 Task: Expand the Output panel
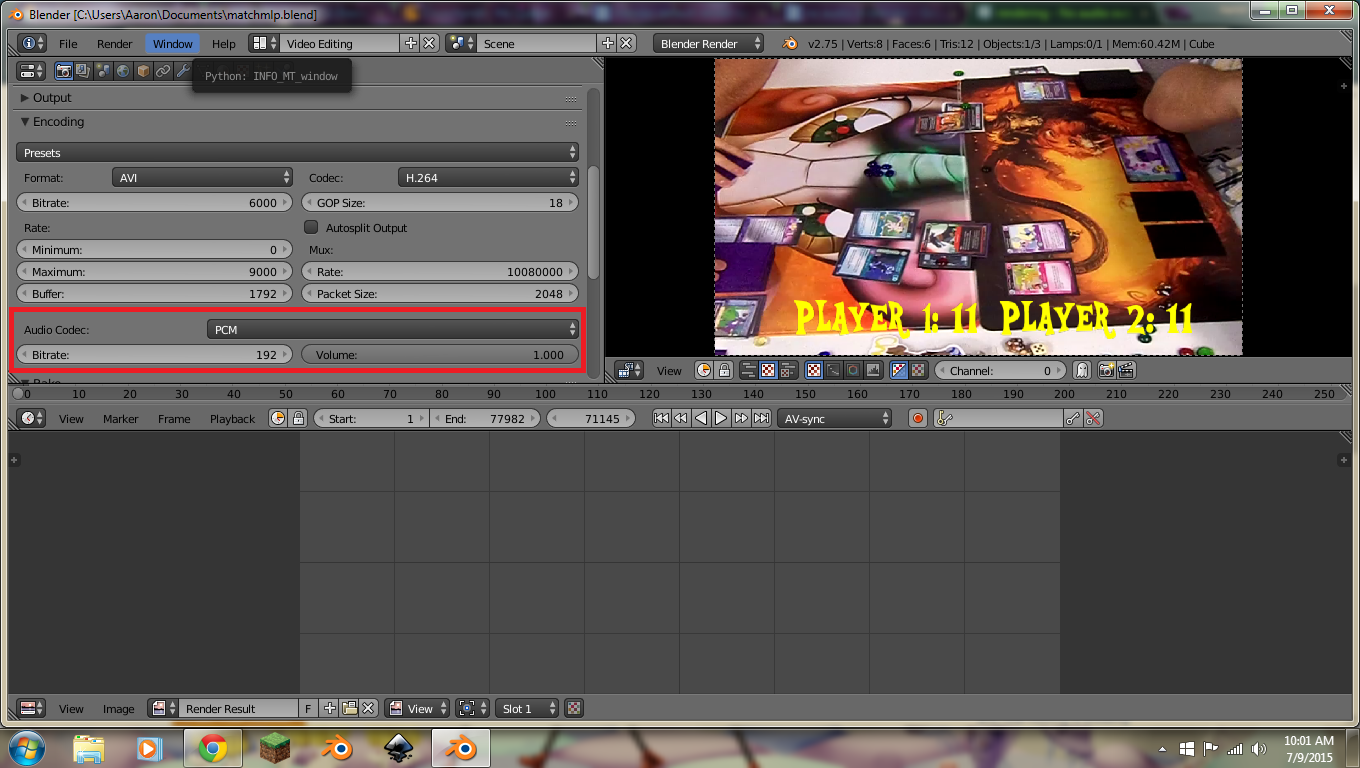[52, 97]
